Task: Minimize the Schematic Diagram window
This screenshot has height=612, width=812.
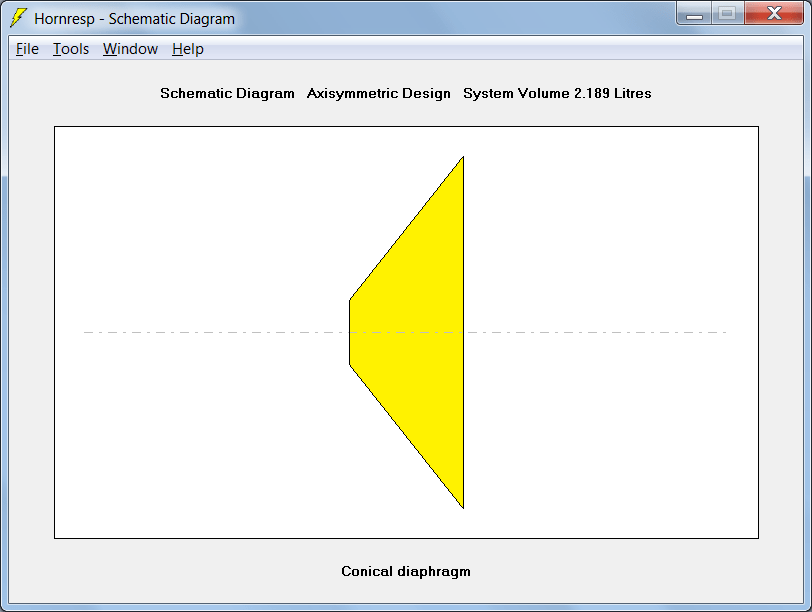Action: point(694,13)
